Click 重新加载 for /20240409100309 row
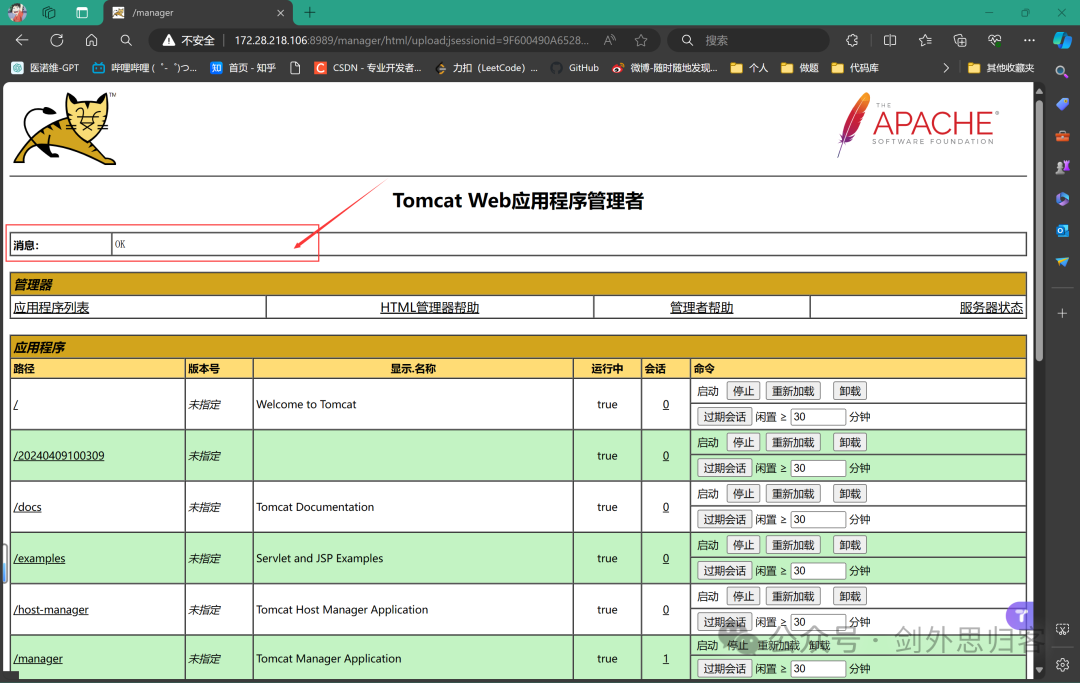This screenshot has width=1080, height=683. pos(793,443)
